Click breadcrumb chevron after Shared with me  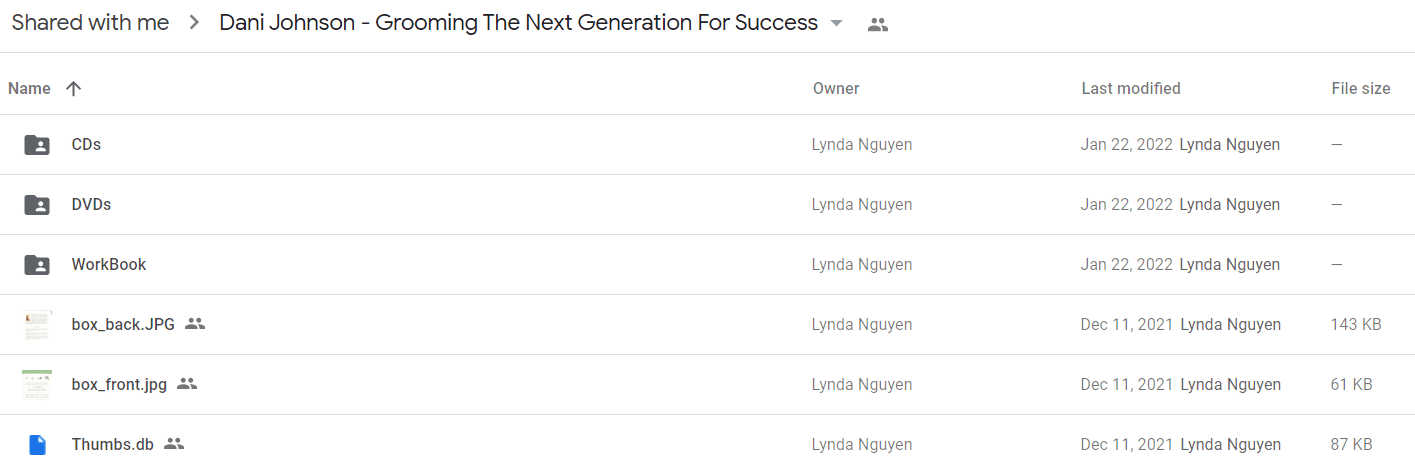(195, 23)
